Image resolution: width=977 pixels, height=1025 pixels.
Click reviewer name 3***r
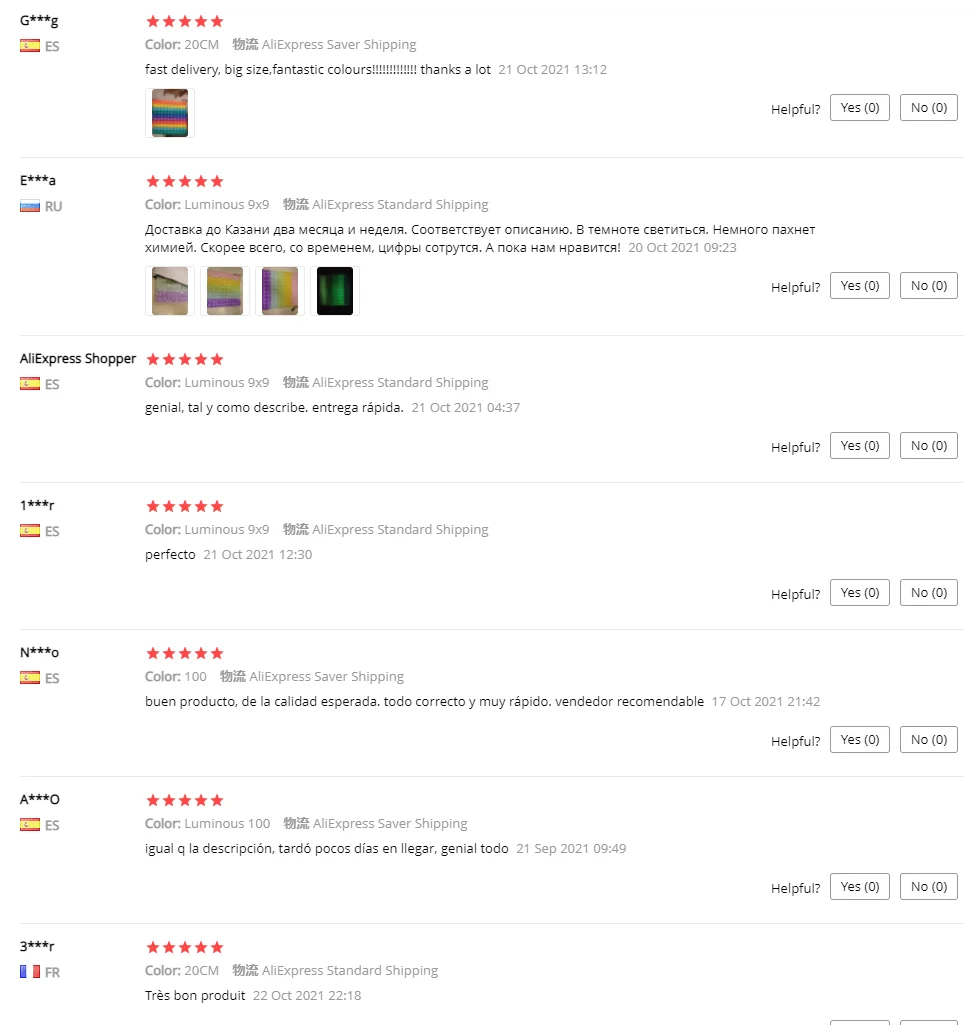point(37,946)
